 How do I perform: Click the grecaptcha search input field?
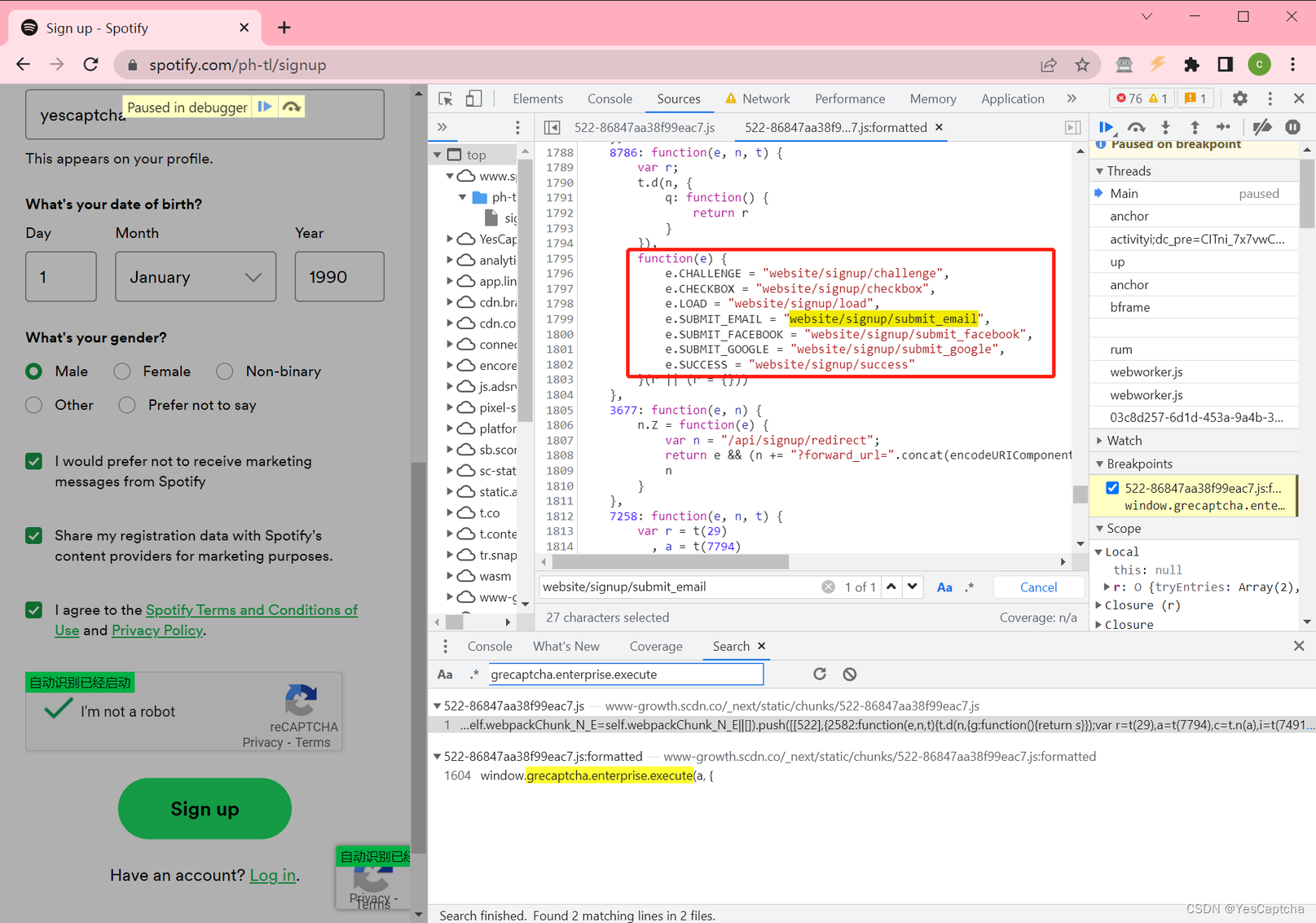(x=626, y=674)
